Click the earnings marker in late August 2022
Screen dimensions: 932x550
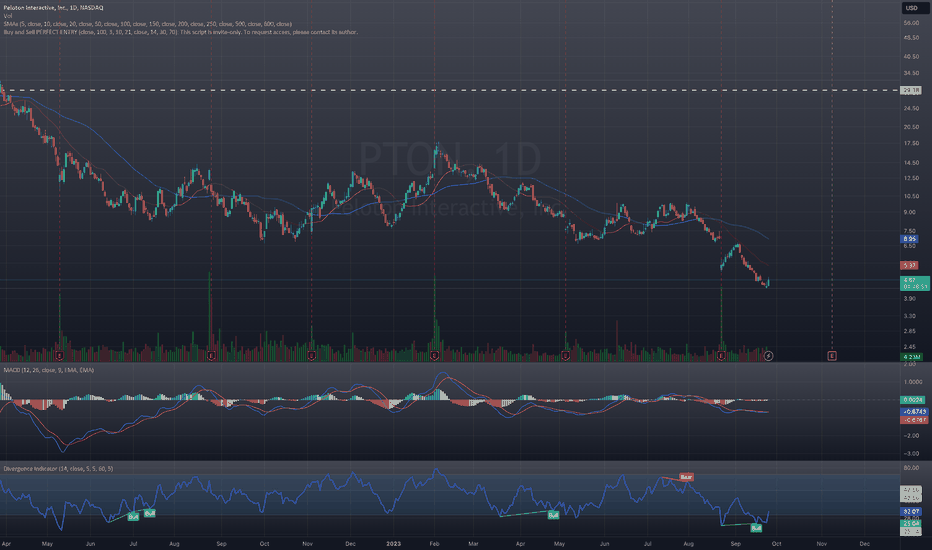(x=211, y=356)
